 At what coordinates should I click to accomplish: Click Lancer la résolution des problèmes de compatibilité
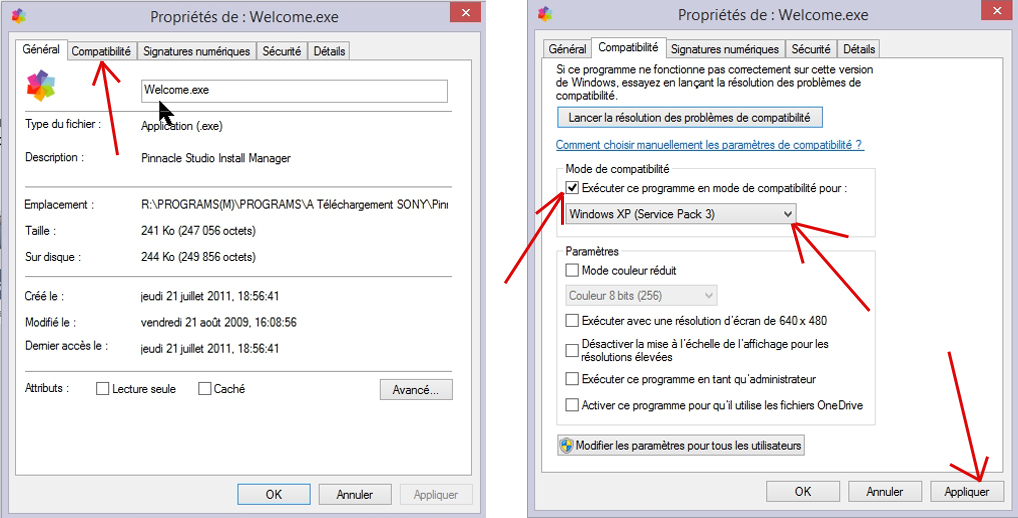[689, 117]
